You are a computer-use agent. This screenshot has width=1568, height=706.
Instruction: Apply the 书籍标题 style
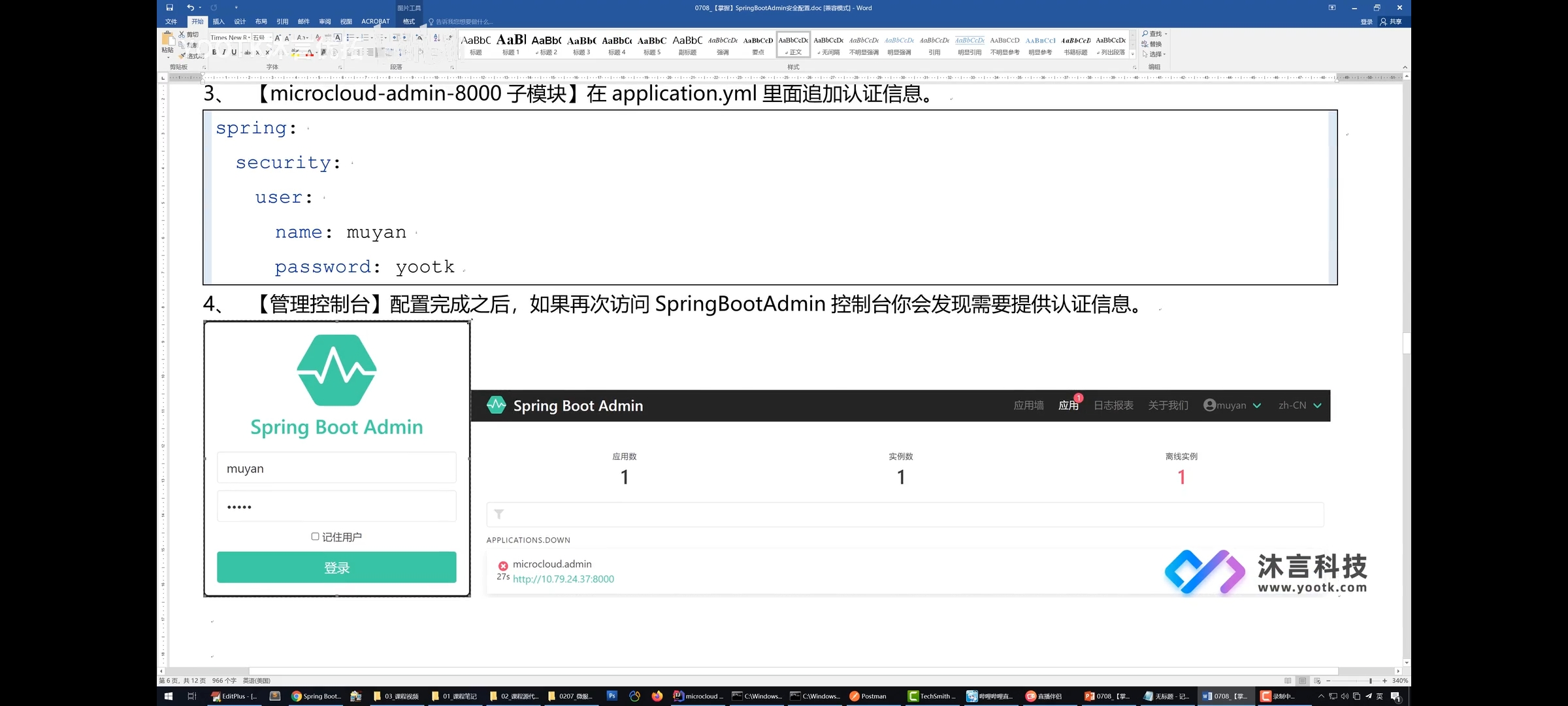[1075, 44]
